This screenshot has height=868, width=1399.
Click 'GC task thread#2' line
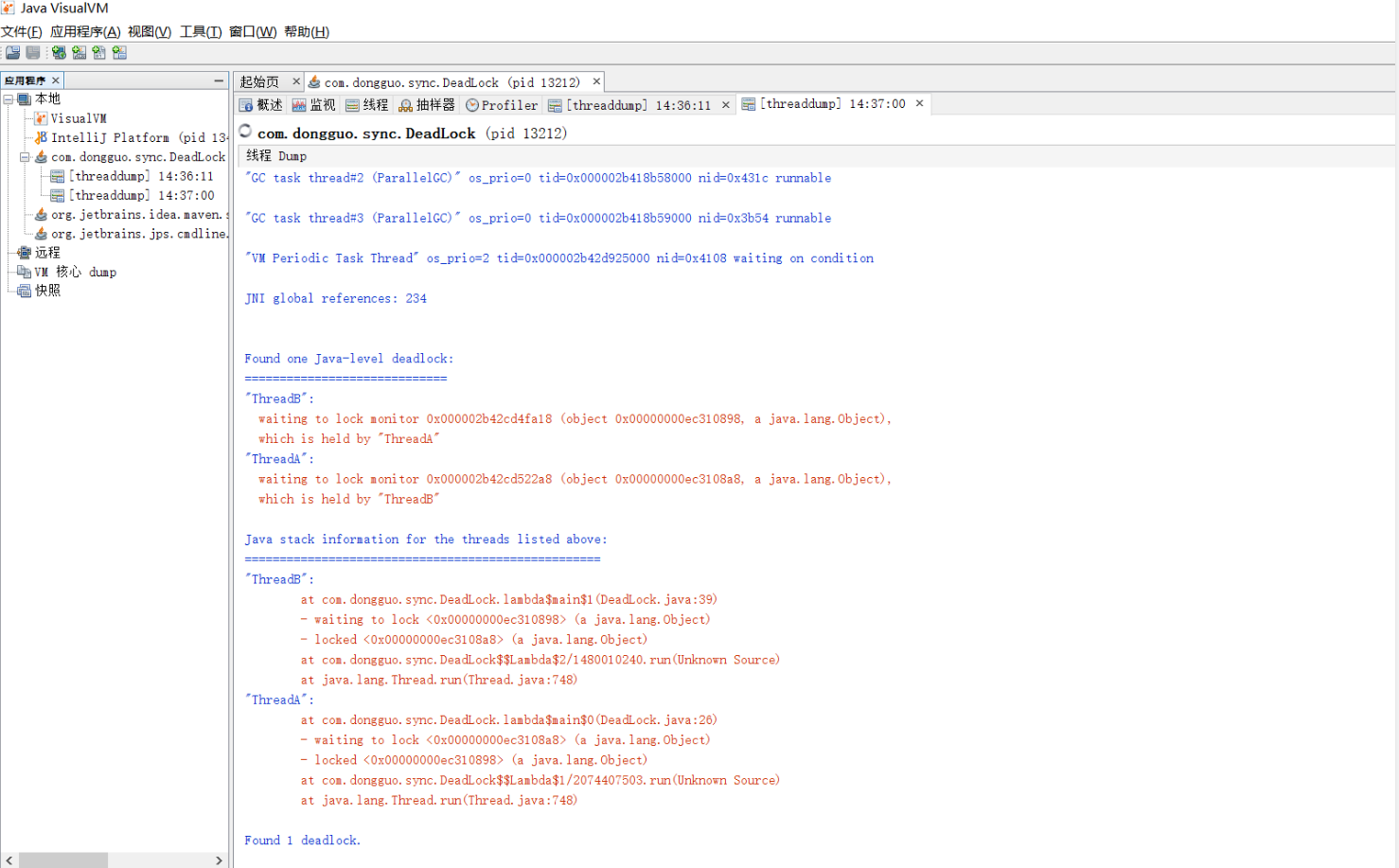(x=538, y=178)
